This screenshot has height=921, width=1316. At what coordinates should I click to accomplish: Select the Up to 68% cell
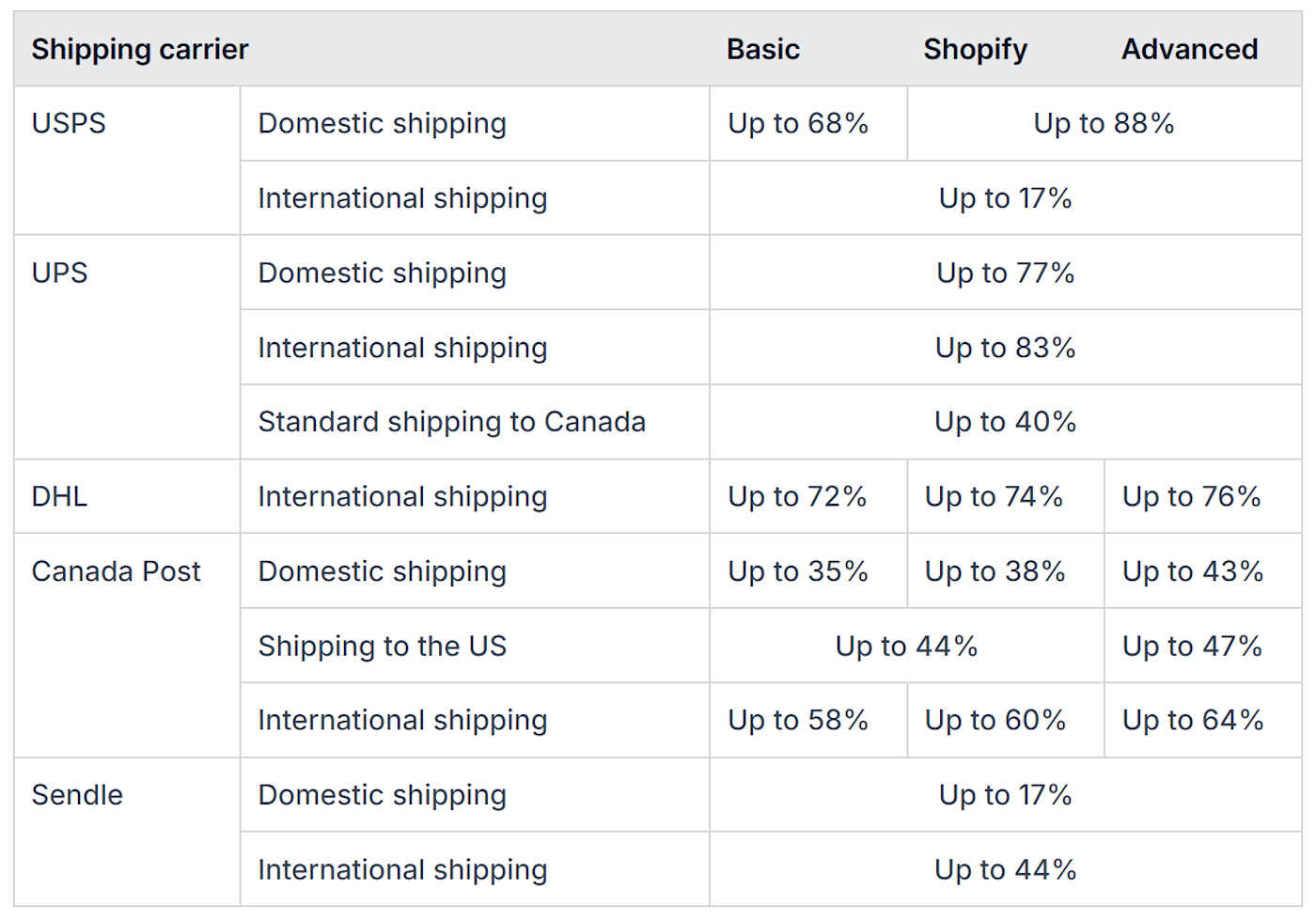pos(798,123)
